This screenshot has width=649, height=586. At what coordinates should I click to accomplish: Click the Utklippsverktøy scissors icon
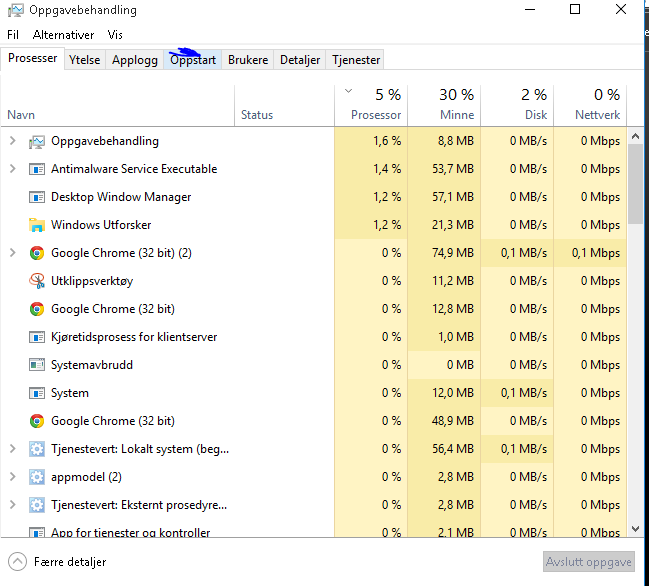[37, 281]
